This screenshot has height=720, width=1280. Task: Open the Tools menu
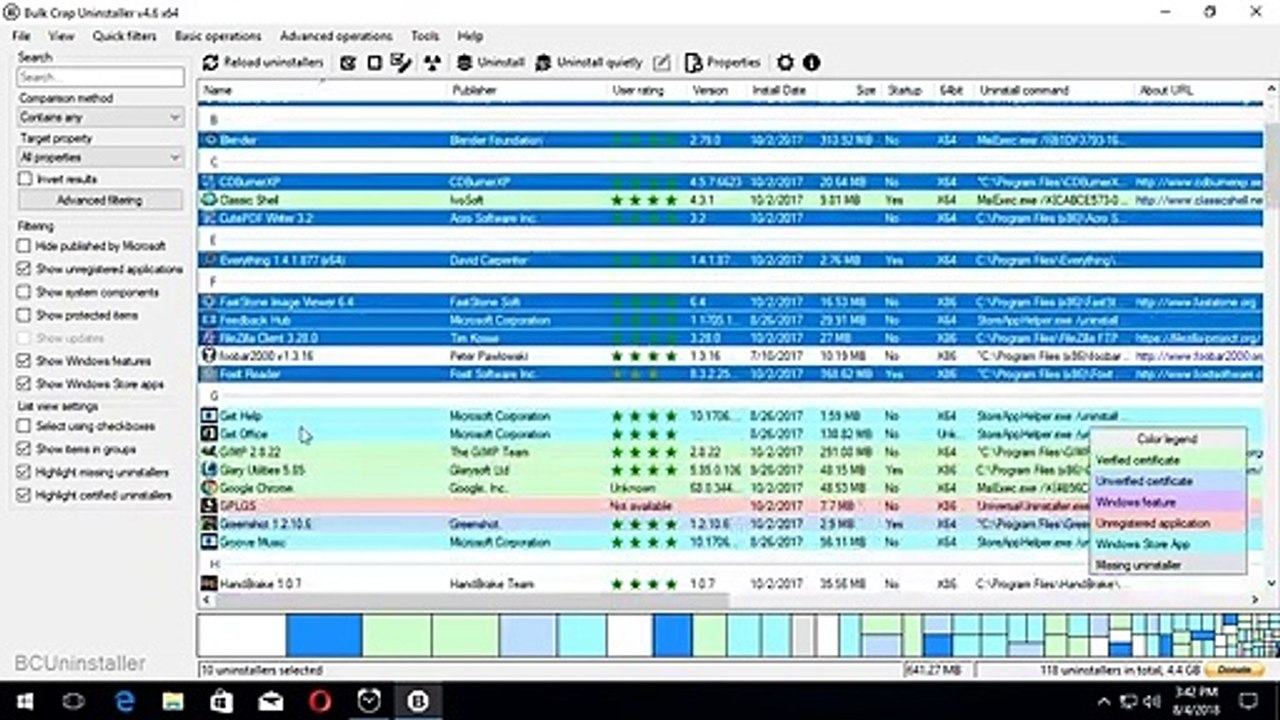coord(425,36)
